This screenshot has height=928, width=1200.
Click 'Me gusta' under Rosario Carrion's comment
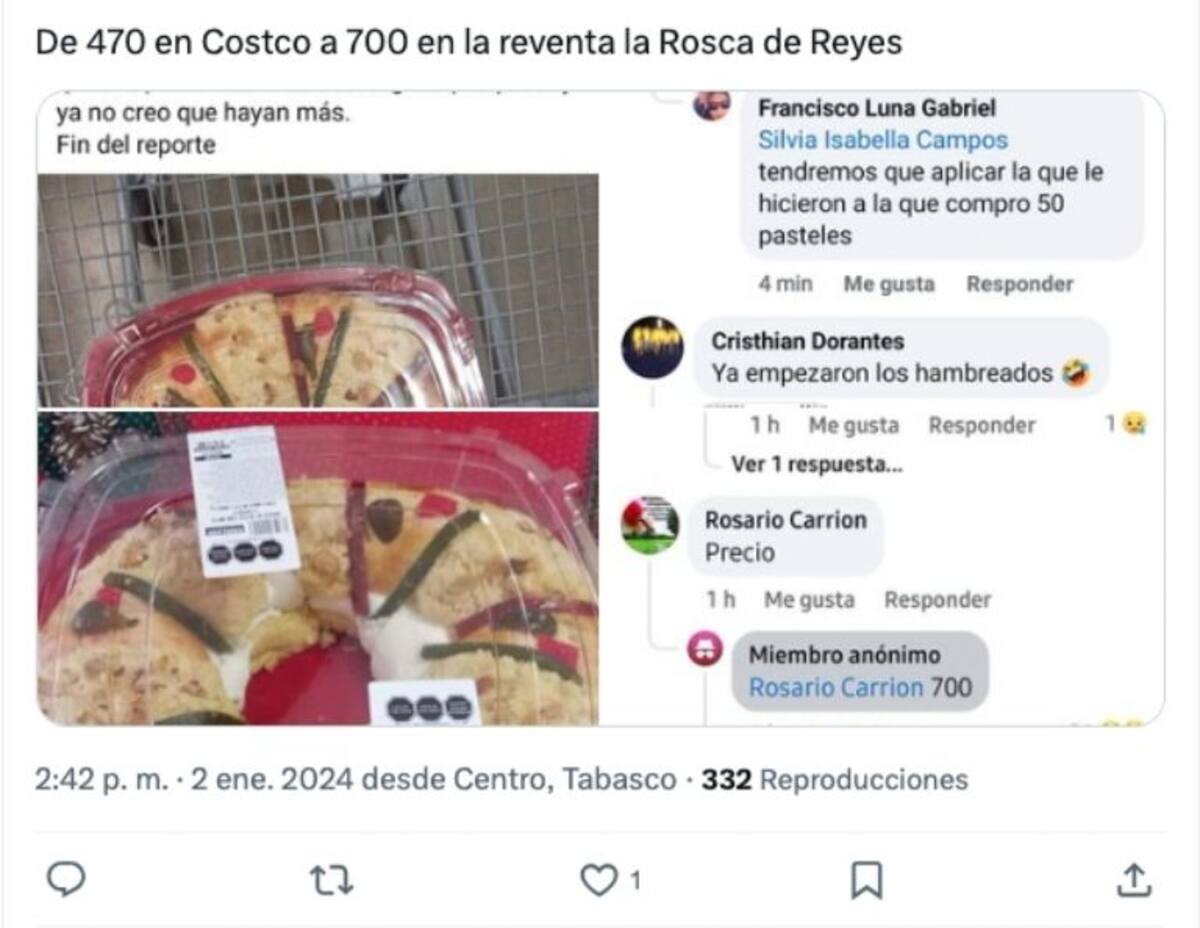tap(809, 600)
